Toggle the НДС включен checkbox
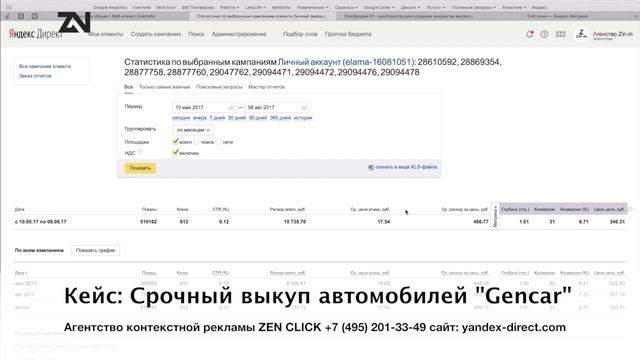The image size is (640, 360). [x=175, y=153]
